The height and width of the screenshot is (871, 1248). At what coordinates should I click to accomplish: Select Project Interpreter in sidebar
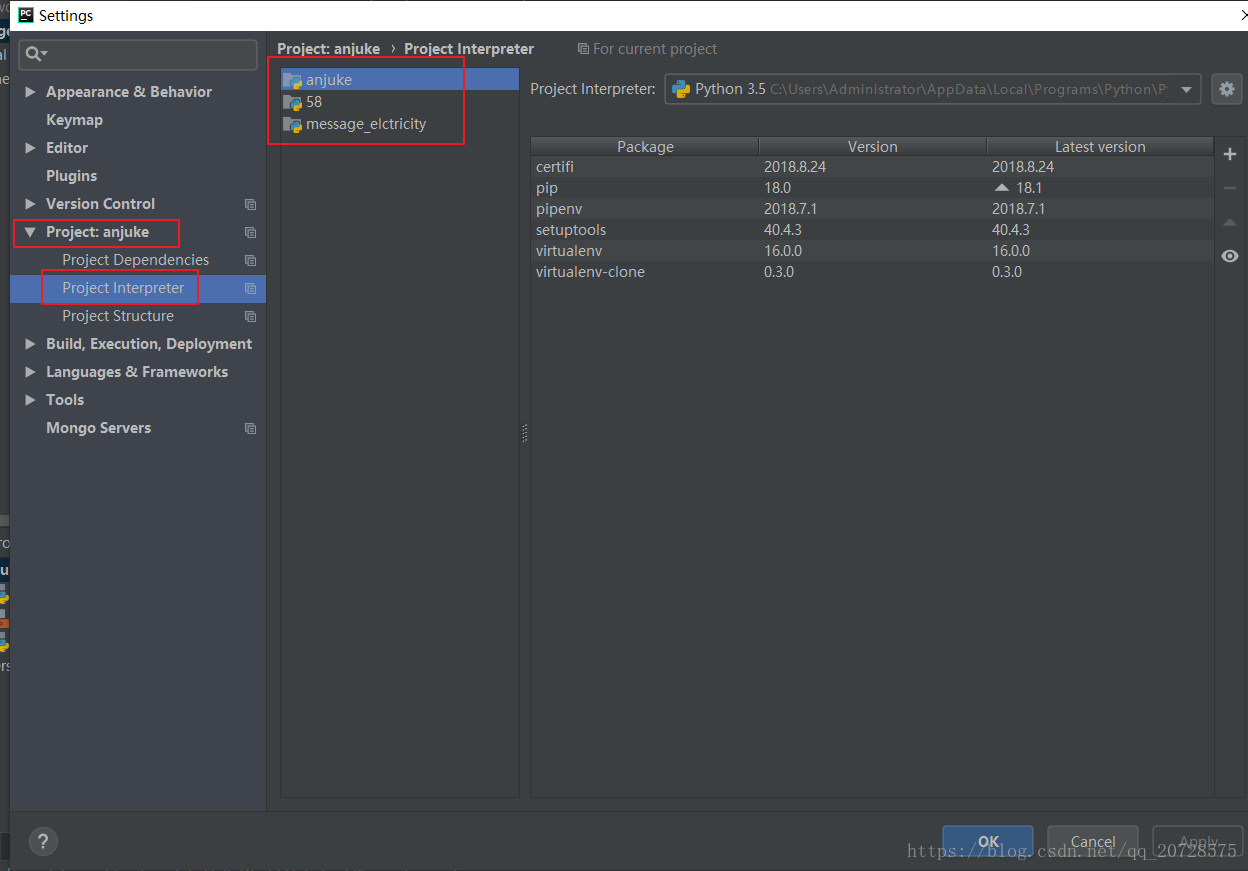[123, 288]
